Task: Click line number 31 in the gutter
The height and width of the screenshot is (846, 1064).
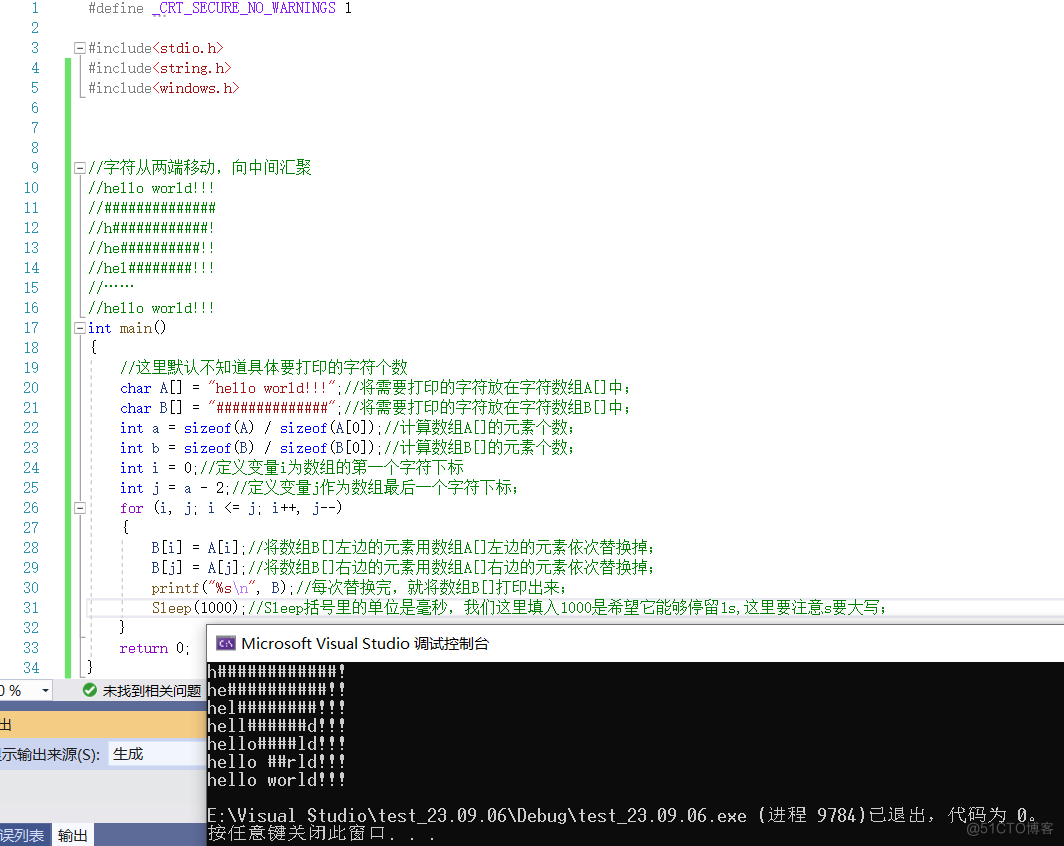Action: point(31,607)
